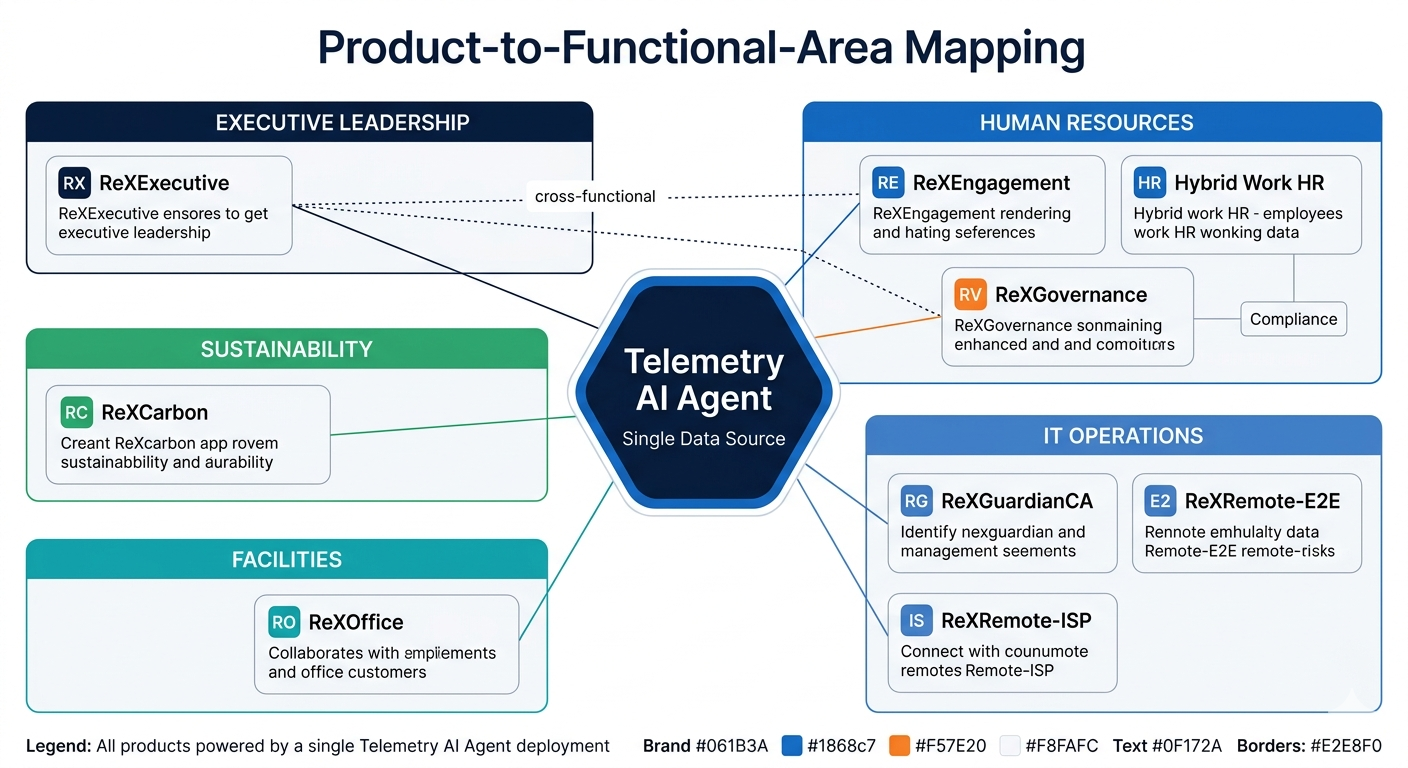
Task: Select the green RC ReXCarbon icon
Action: point(75,412)
